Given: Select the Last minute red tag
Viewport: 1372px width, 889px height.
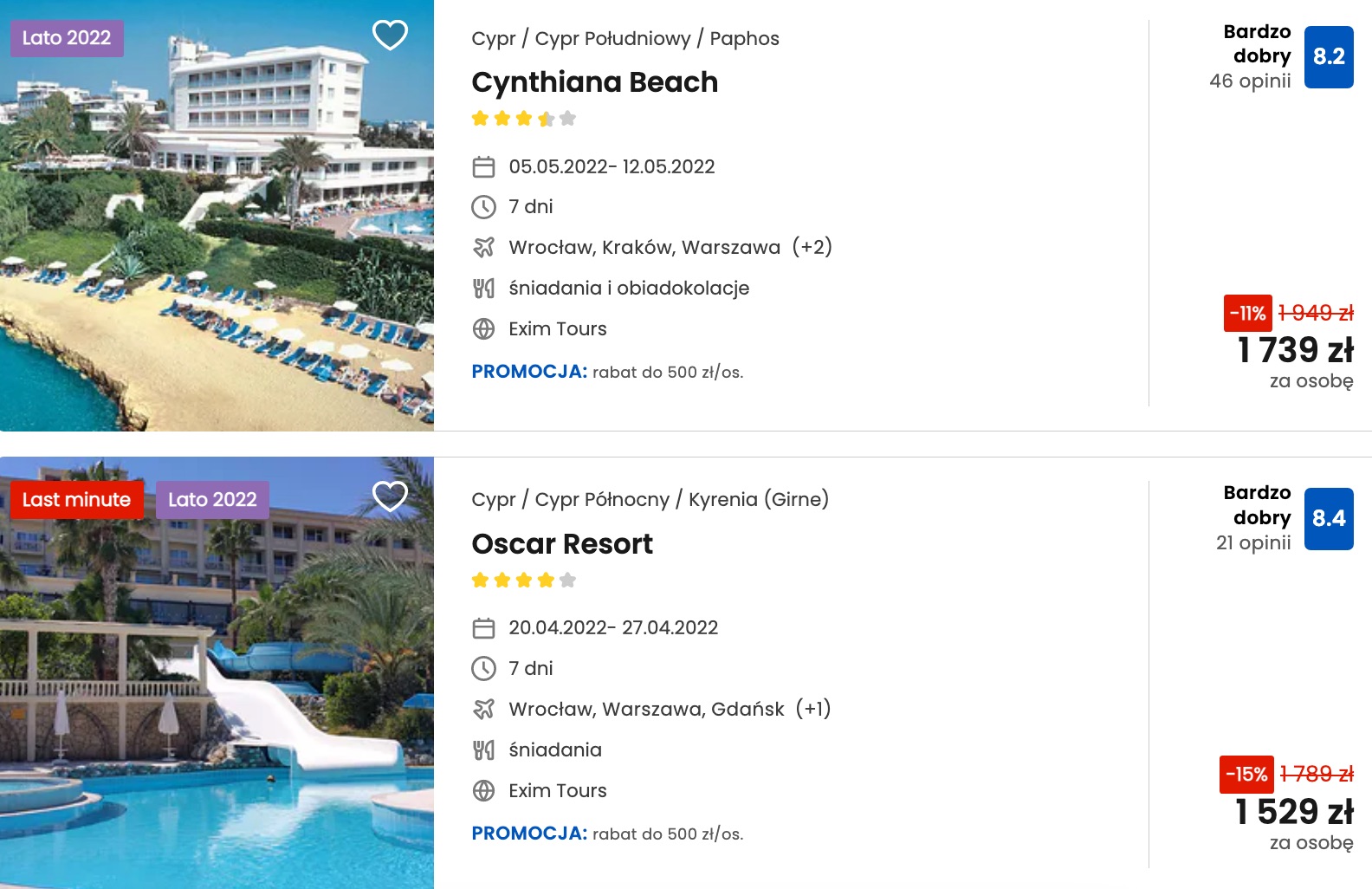Looking at the screenshot, I should click(76, 500).
